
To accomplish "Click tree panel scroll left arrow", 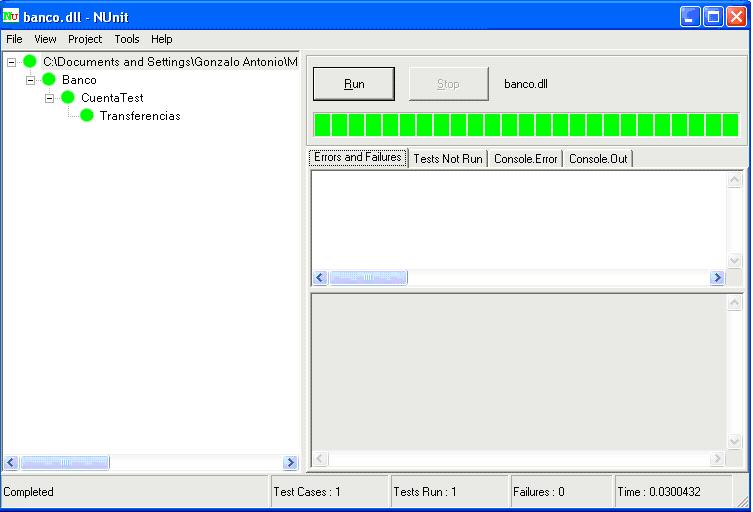I will point(11,463).
